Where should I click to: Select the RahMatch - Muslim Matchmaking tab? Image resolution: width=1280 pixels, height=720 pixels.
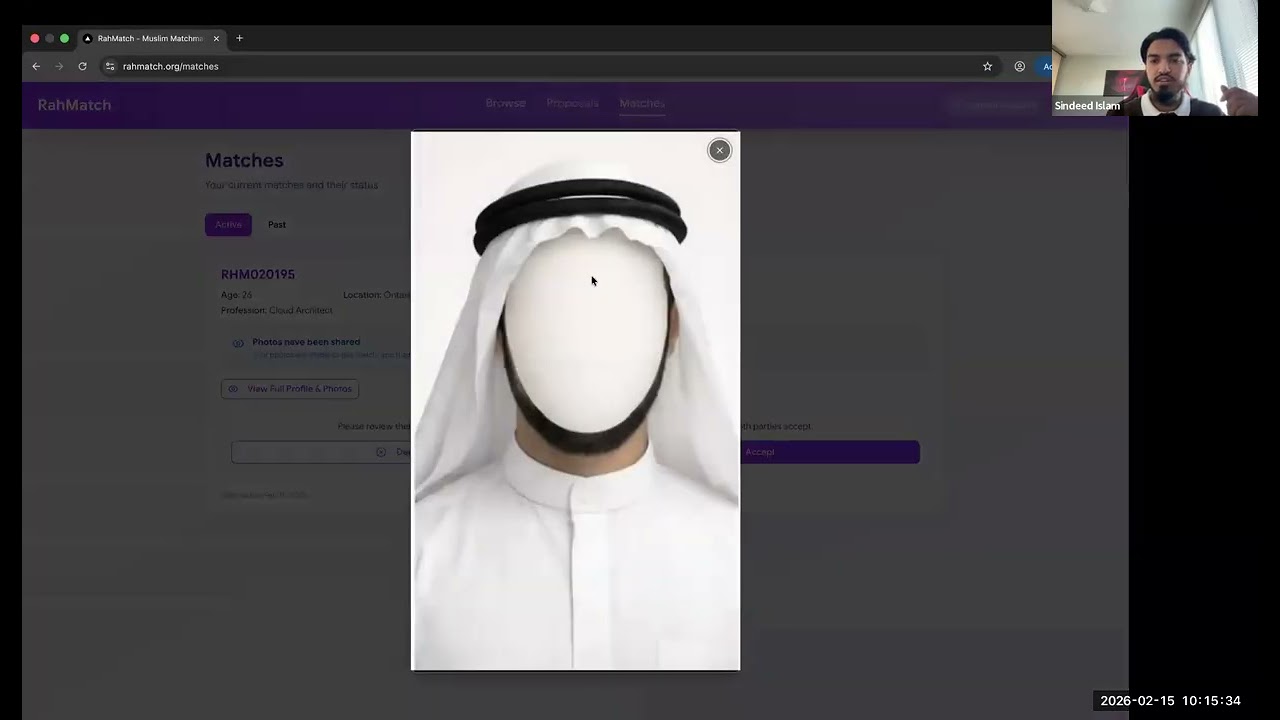tap(150, 38)
